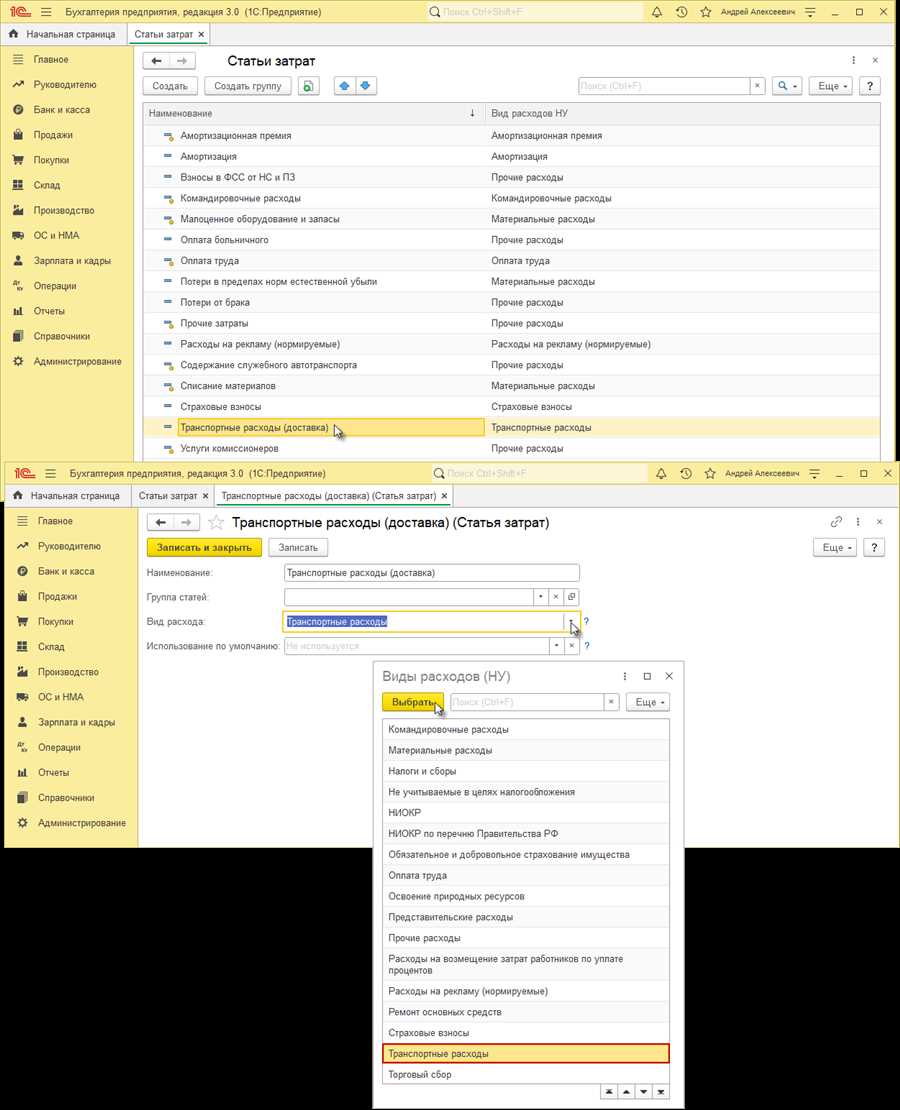Open main menu in Статьи затрат list window
This screenshot has width=900, height=1110.
point(46,12)
